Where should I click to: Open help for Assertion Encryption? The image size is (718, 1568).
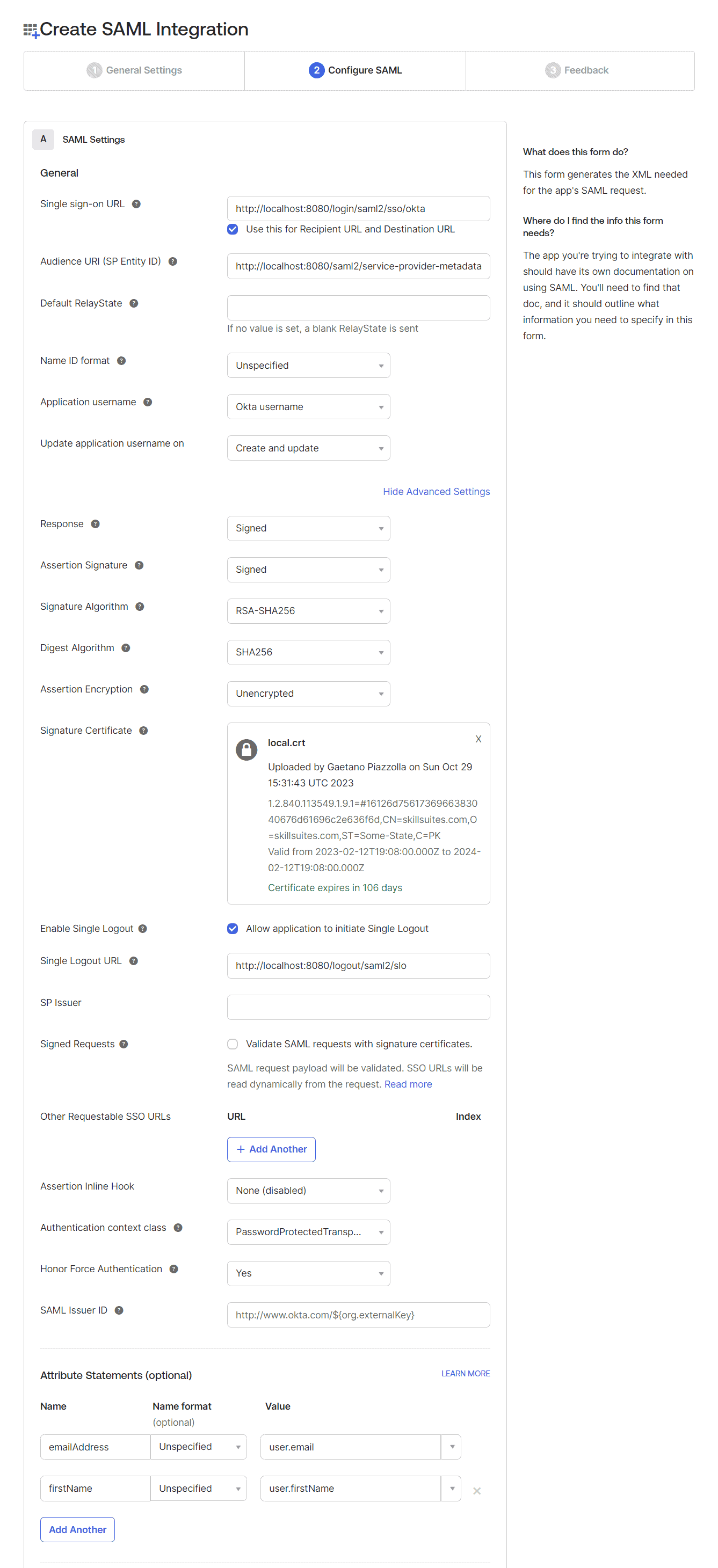(x=144, y=689)
